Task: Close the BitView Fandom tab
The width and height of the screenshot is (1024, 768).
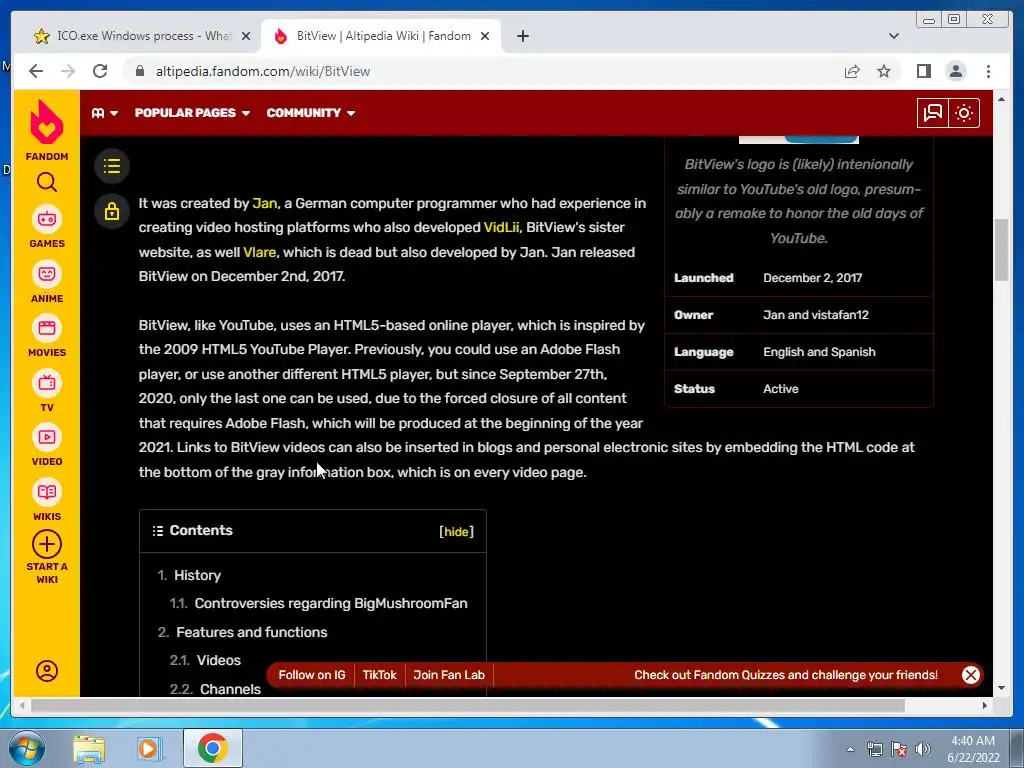Action: click(485, 36)
